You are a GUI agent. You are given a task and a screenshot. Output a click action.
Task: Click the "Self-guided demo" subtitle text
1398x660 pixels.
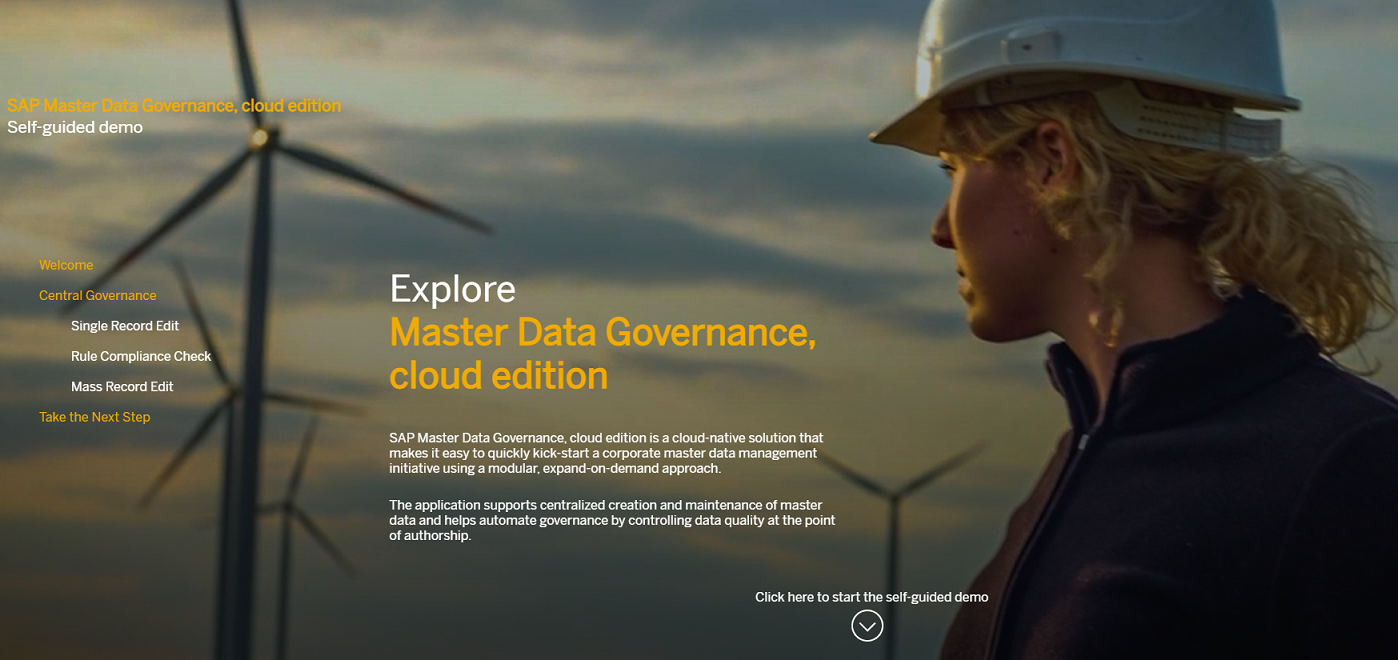pos(75,127)
